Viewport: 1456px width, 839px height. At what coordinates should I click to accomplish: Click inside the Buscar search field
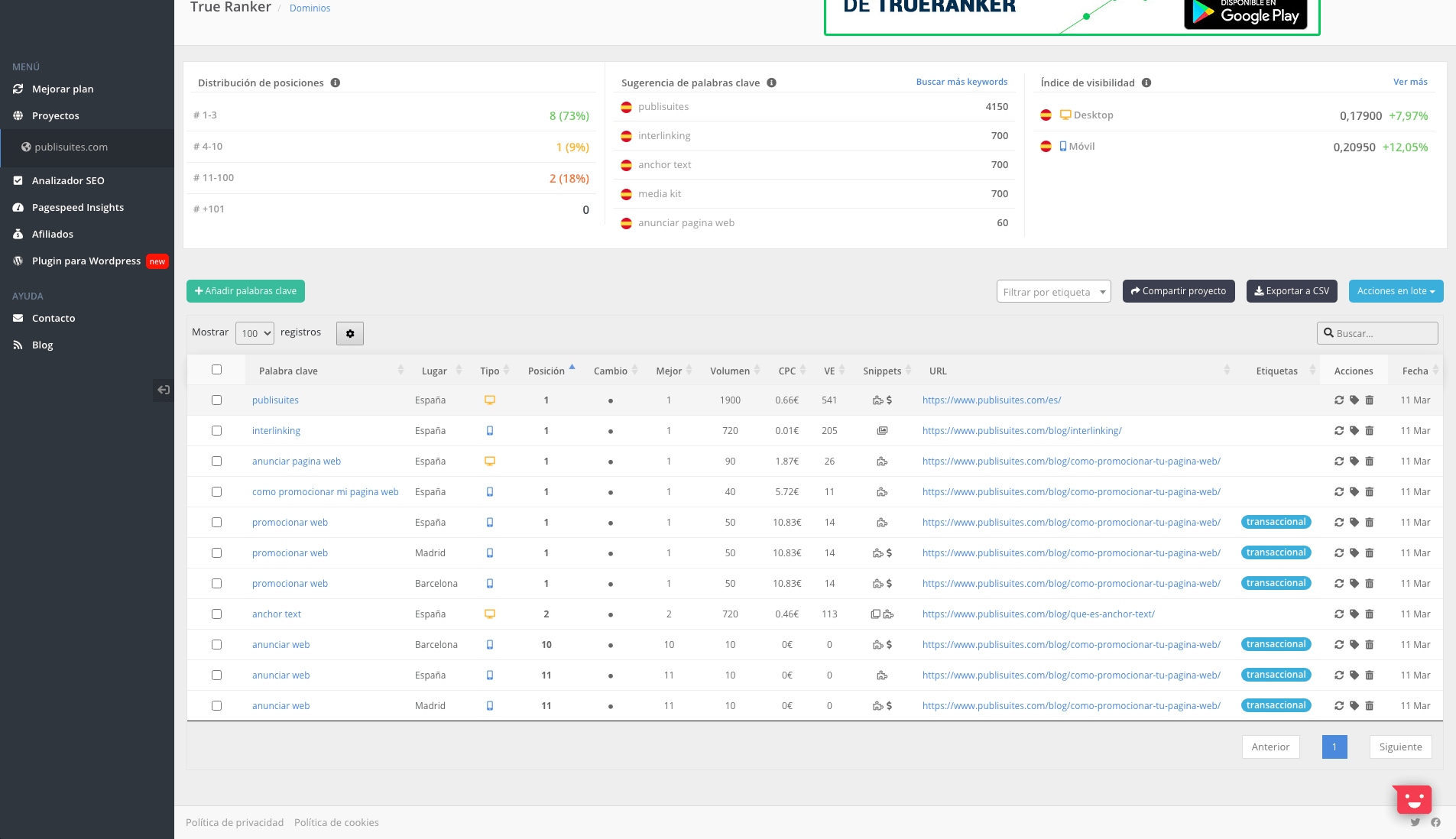(1377, 332)
